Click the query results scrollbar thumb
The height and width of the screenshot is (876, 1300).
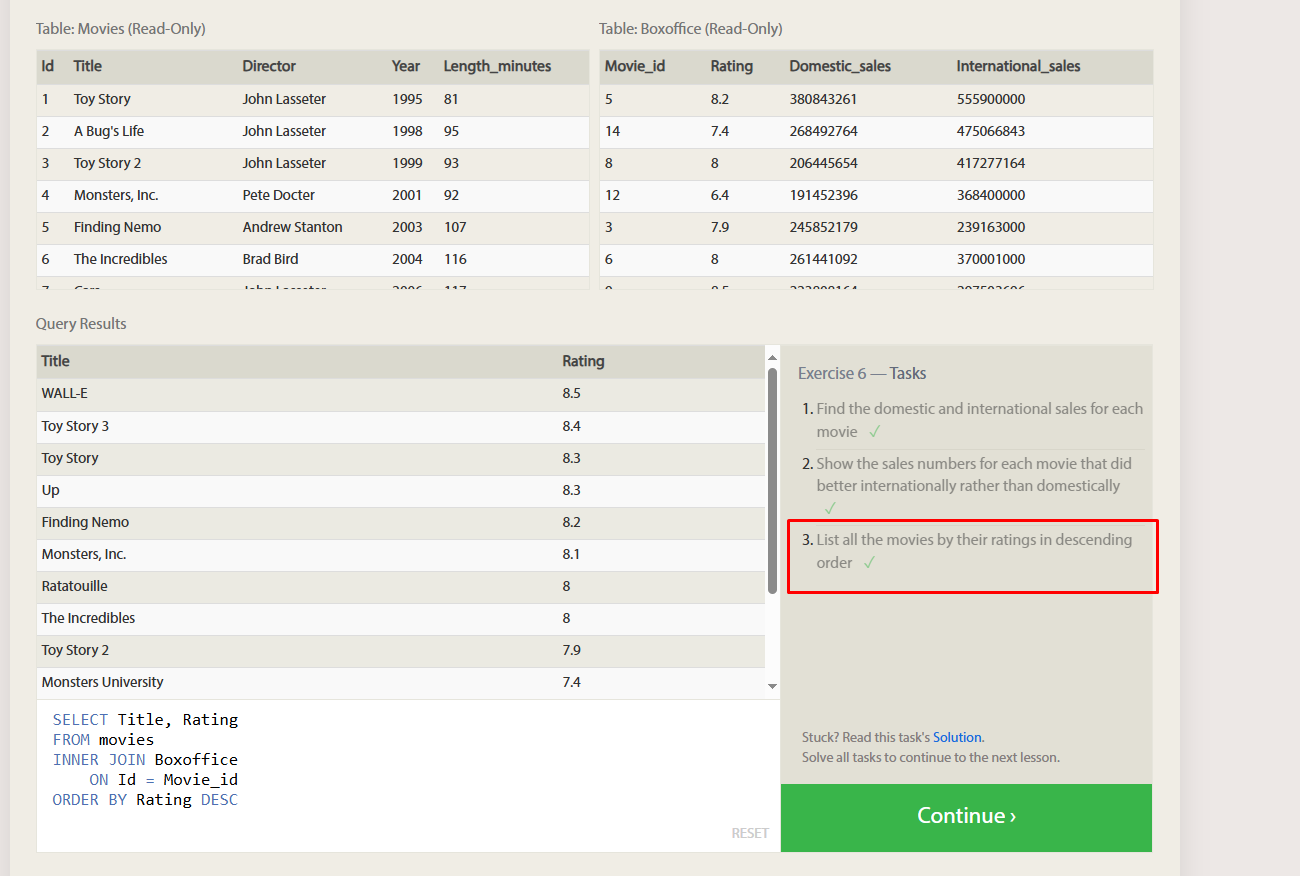[772, 481]
